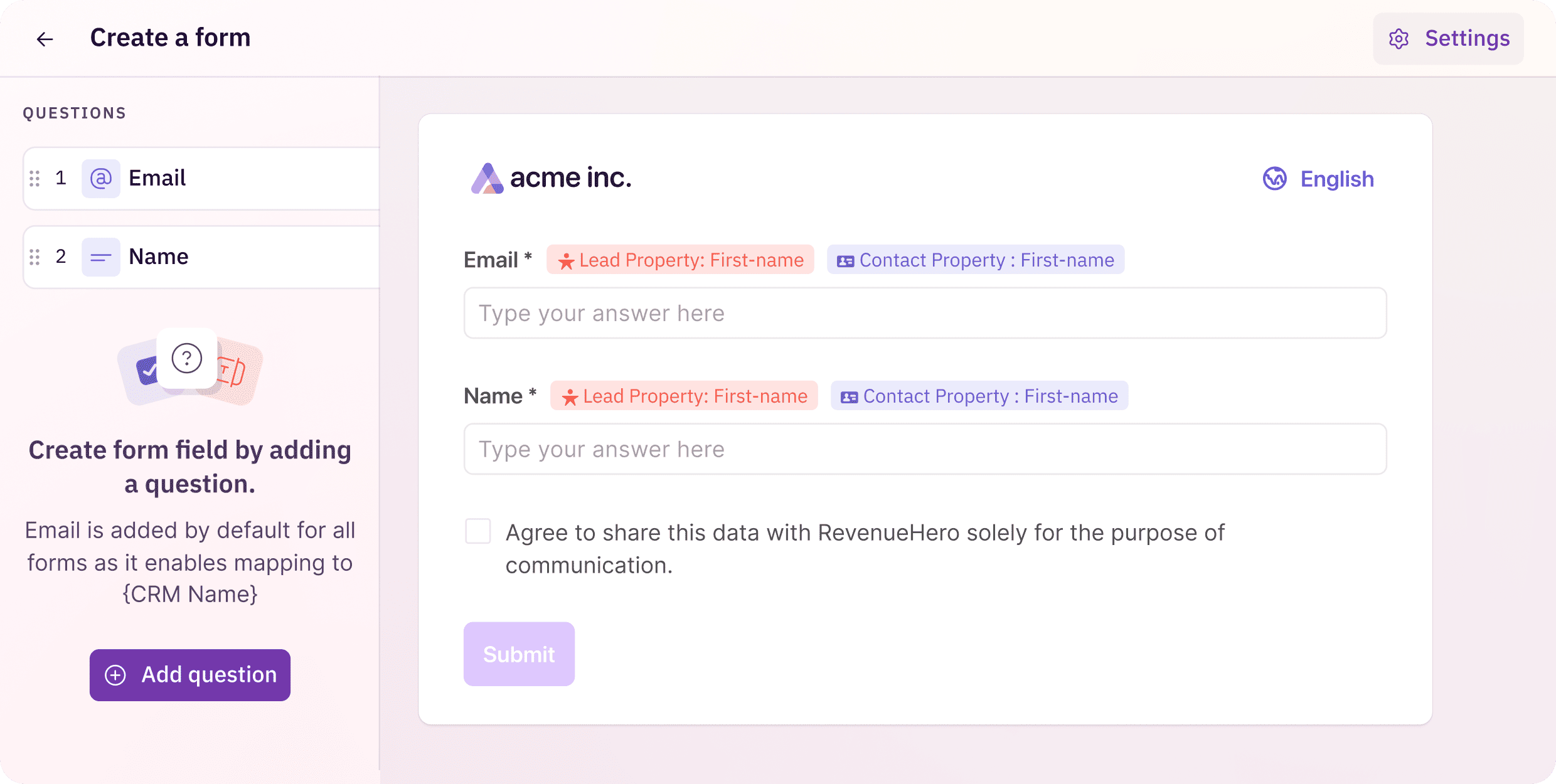Click the Add question button
1556x784 pixels.
190,675
